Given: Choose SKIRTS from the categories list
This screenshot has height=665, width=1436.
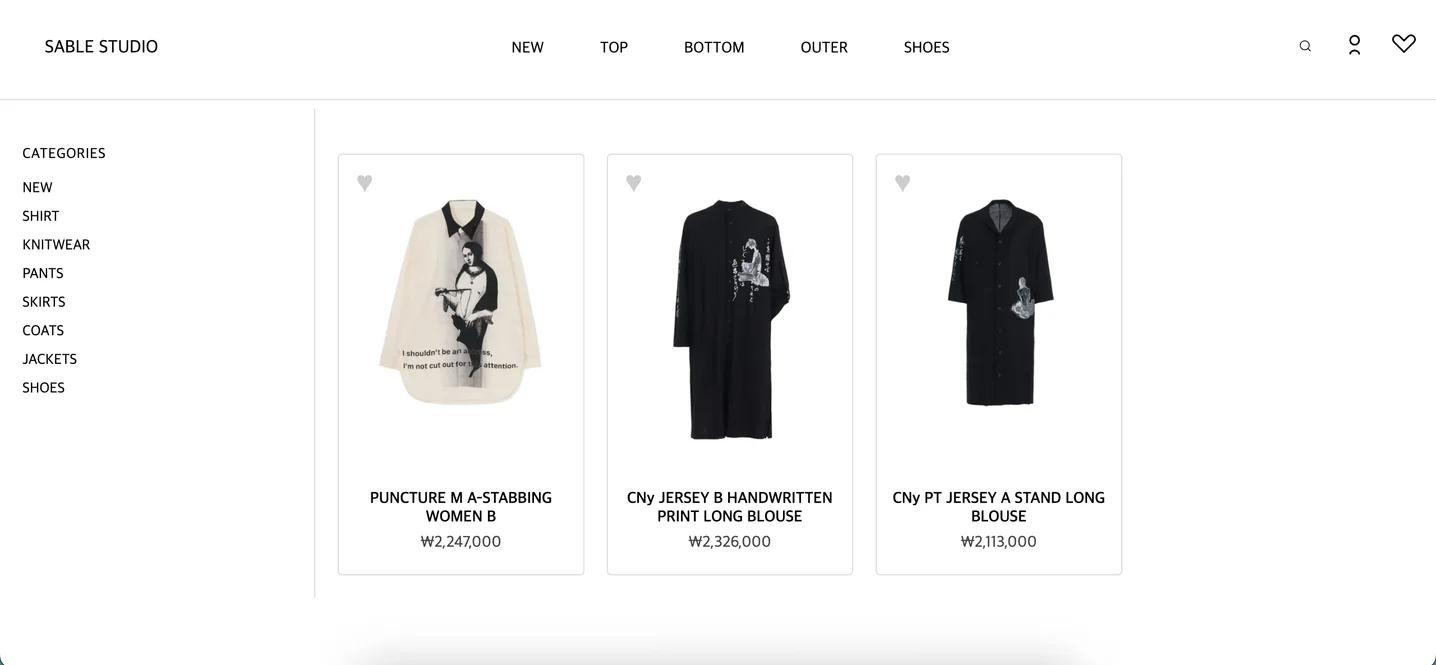Looking at the screenshot, I should click(44, 302).
